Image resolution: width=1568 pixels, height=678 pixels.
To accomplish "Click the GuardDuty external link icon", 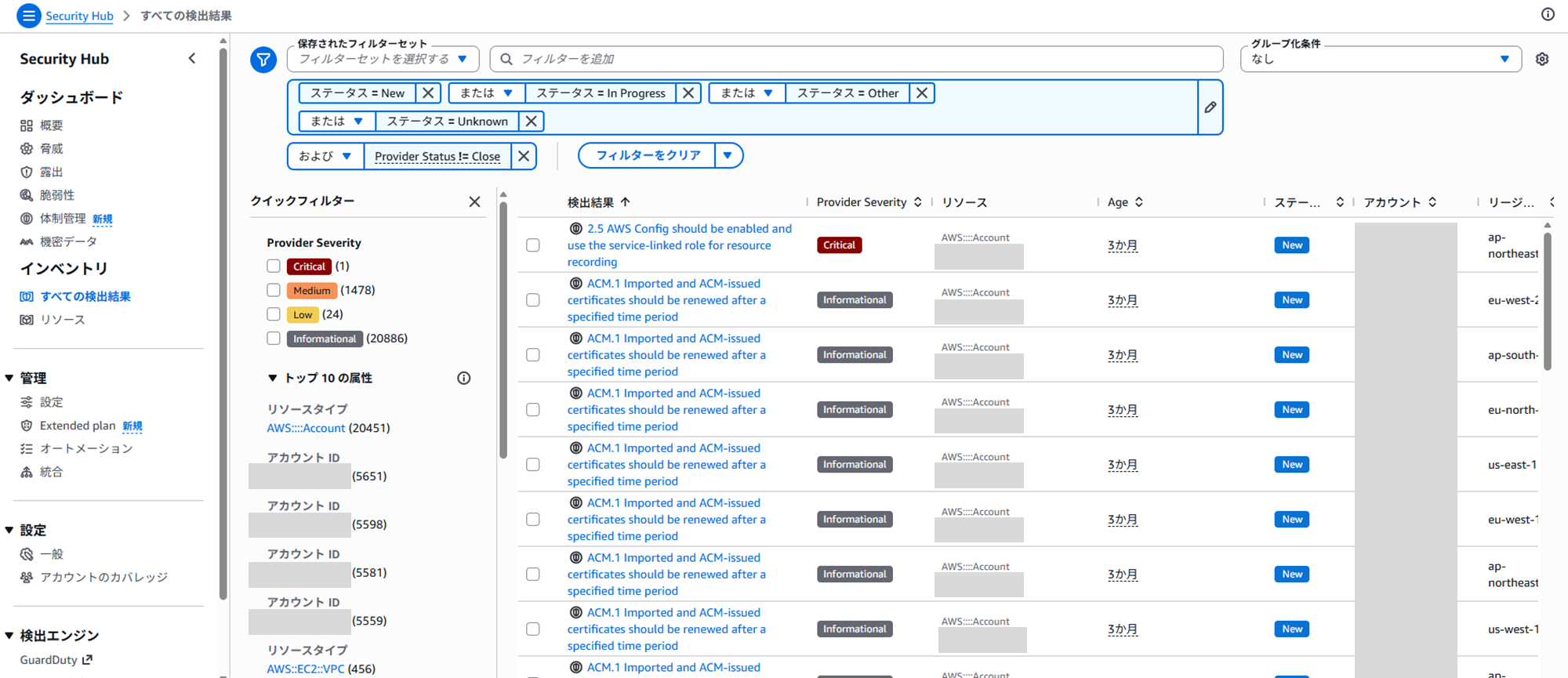I will coord(87,660).
